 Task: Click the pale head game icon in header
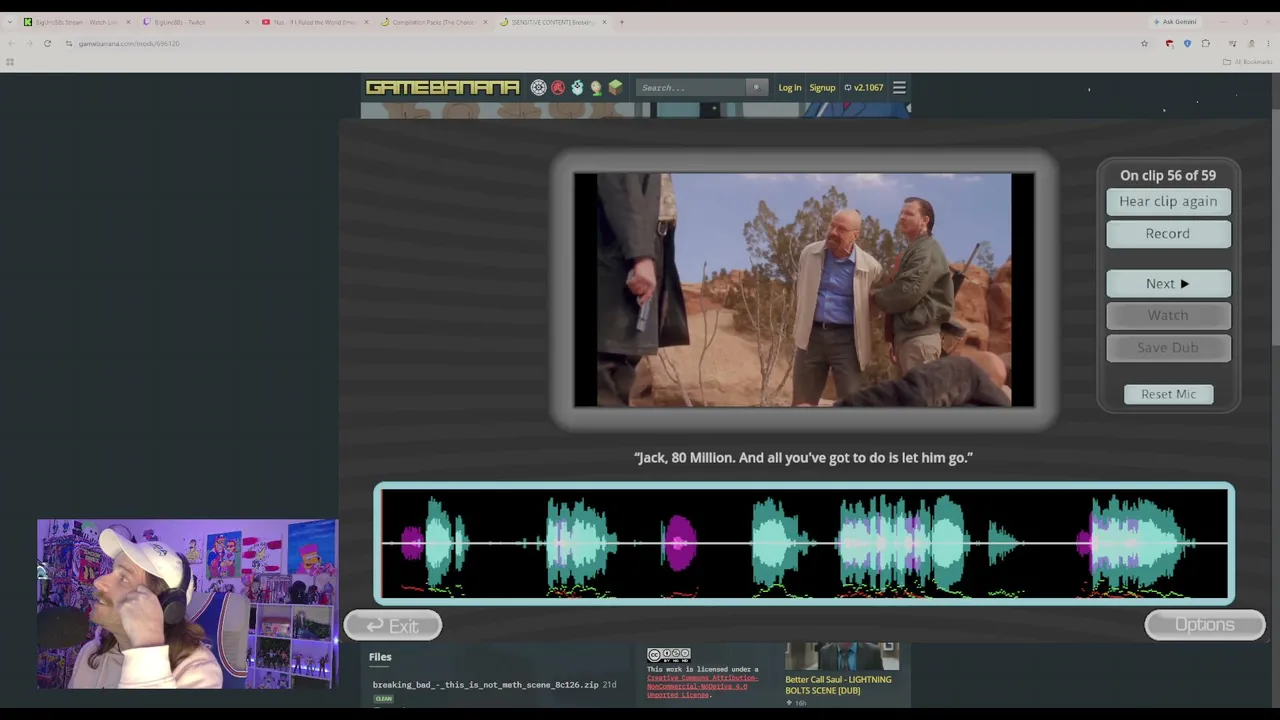click(596, 88)
